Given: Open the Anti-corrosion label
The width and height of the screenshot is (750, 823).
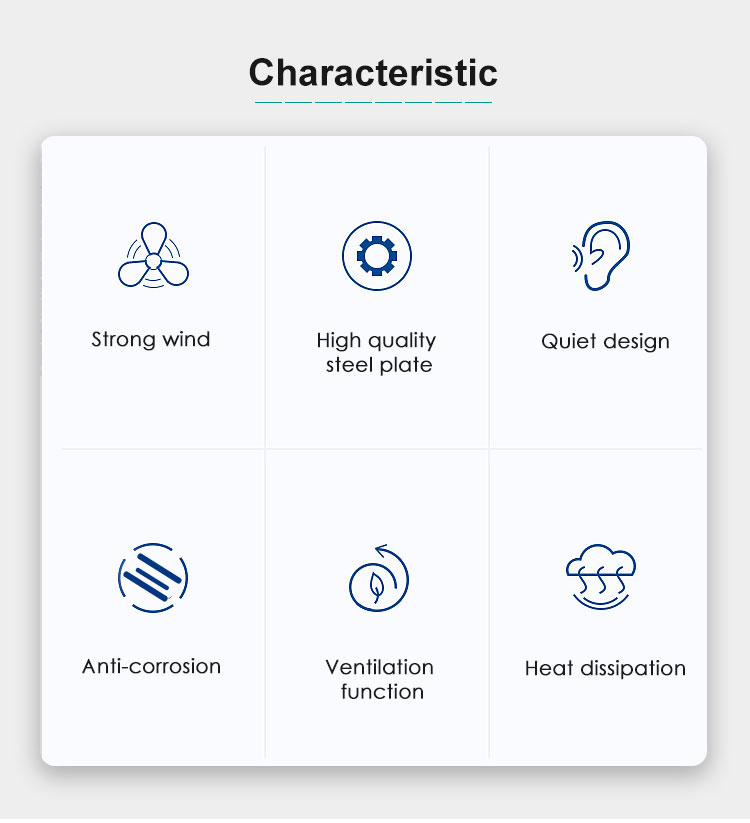Looking at the screenshot, I should pos(152,667).
